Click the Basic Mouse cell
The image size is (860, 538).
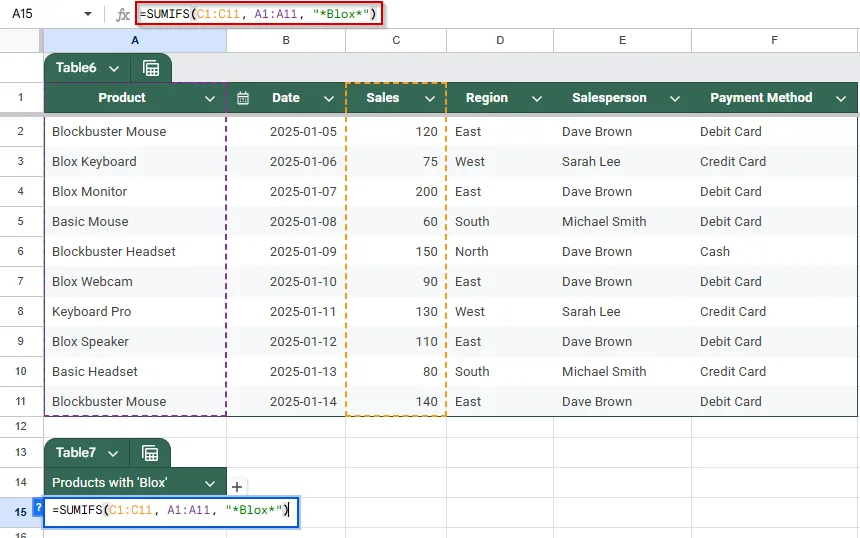point(135,222)
